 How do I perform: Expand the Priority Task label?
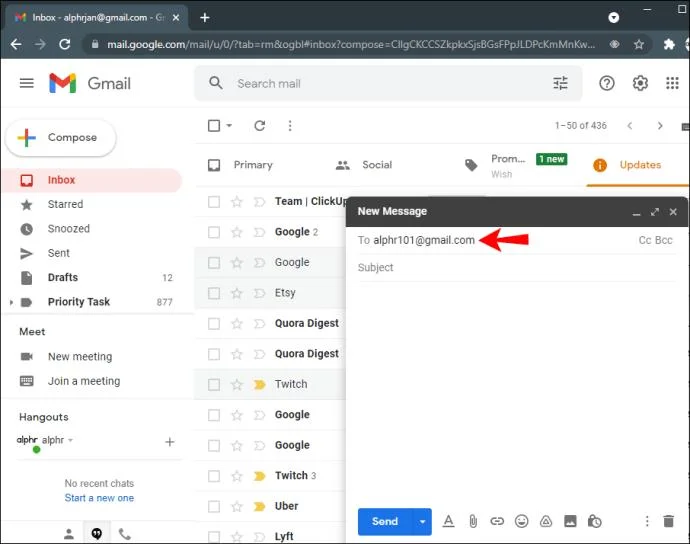(x=11, y=302)
